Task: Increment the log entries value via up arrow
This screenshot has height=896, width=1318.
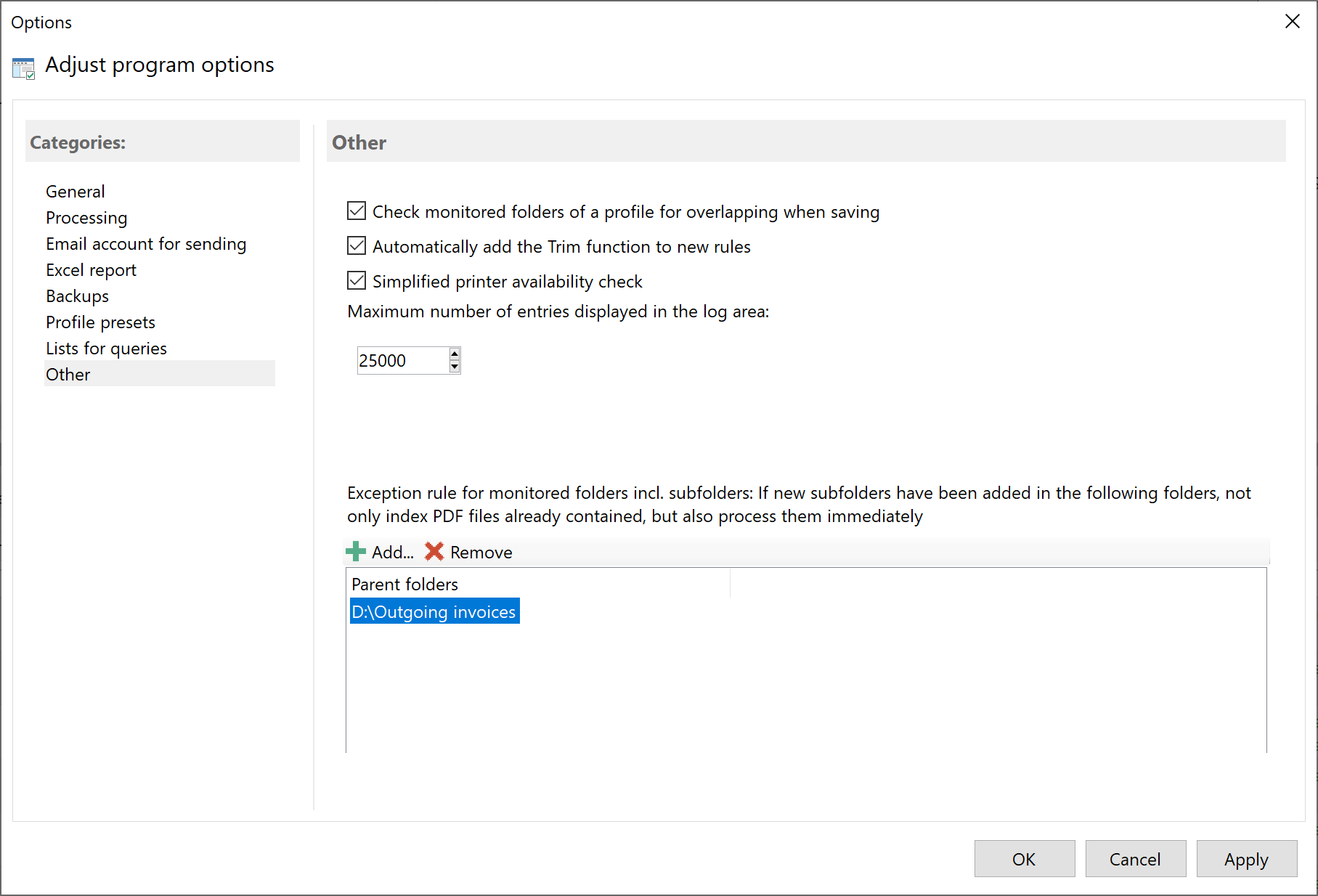Action: click(453, 354)
